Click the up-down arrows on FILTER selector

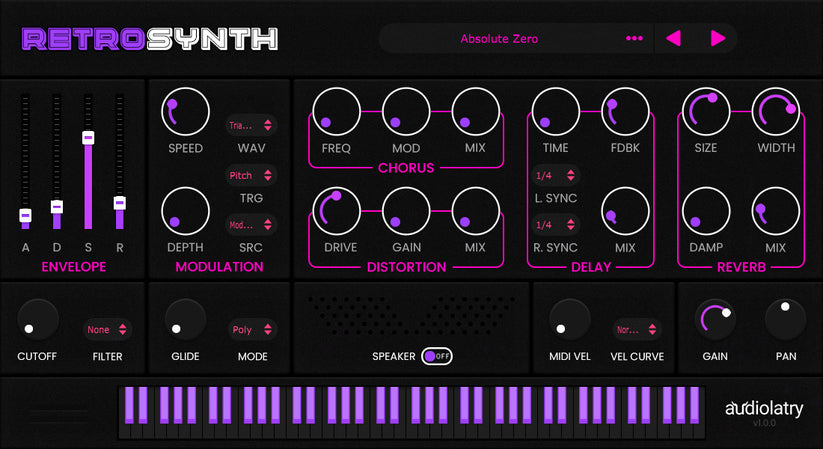pyautogui.click(x=122, y=329)
